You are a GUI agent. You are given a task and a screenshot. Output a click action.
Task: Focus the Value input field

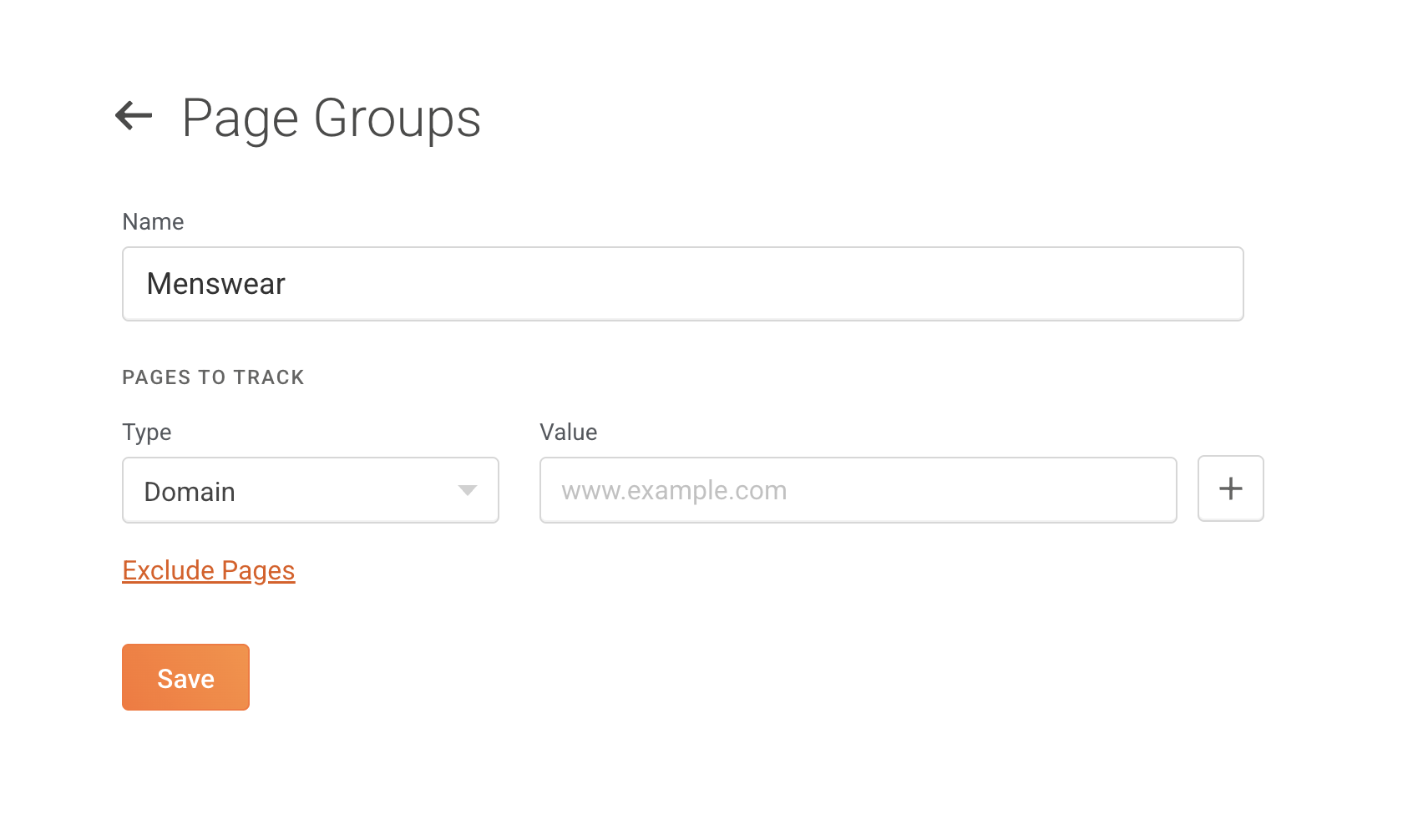[x=858, y=490]
